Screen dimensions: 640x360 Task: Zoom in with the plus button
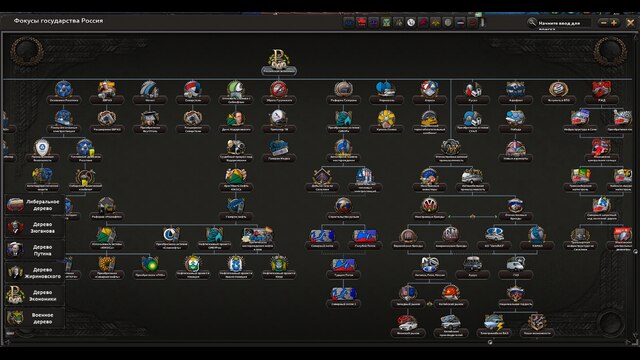point(614,23)
